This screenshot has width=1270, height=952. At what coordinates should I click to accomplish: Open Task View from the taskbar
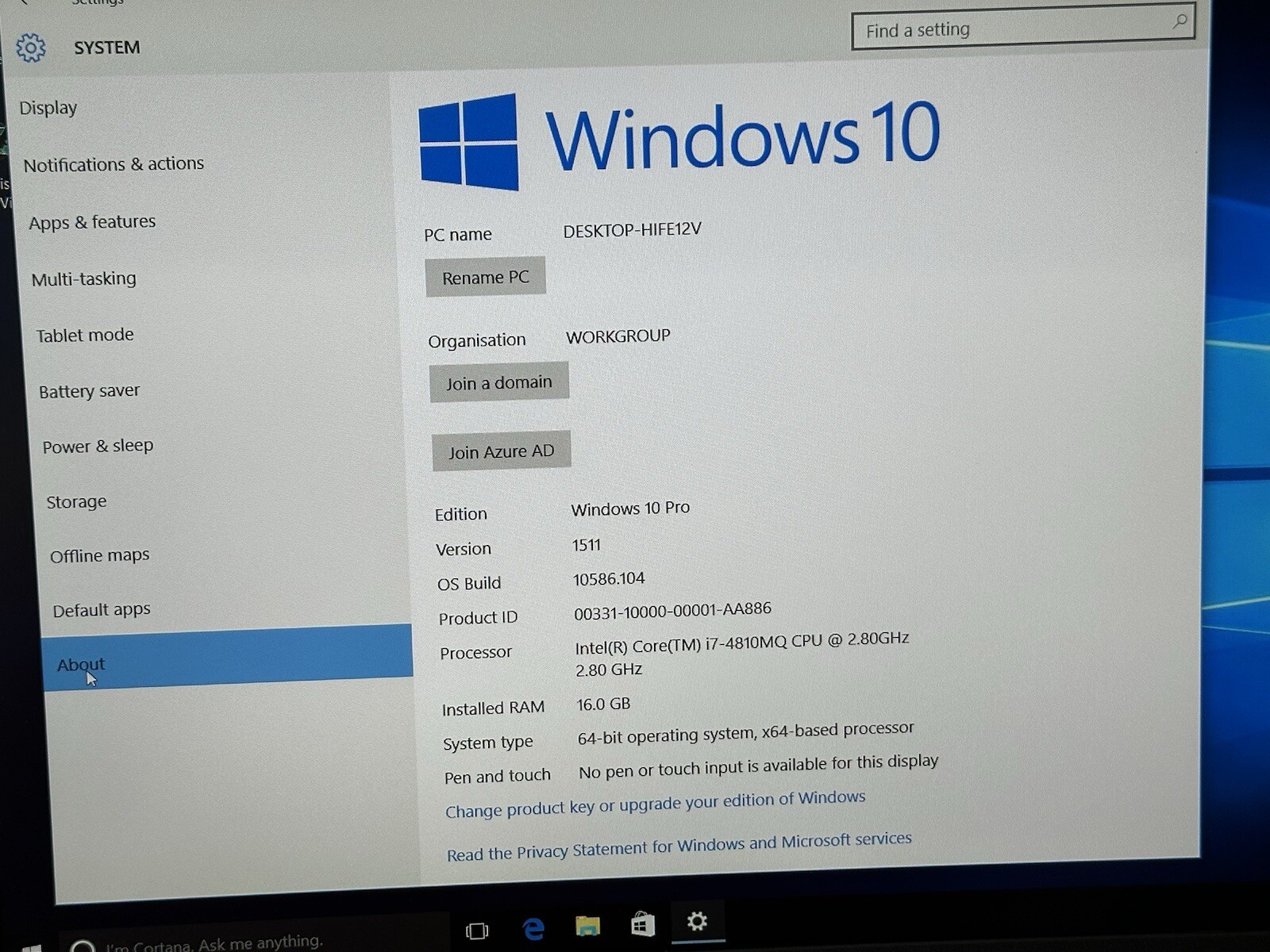pyautogui.click(x=477, y=930)
